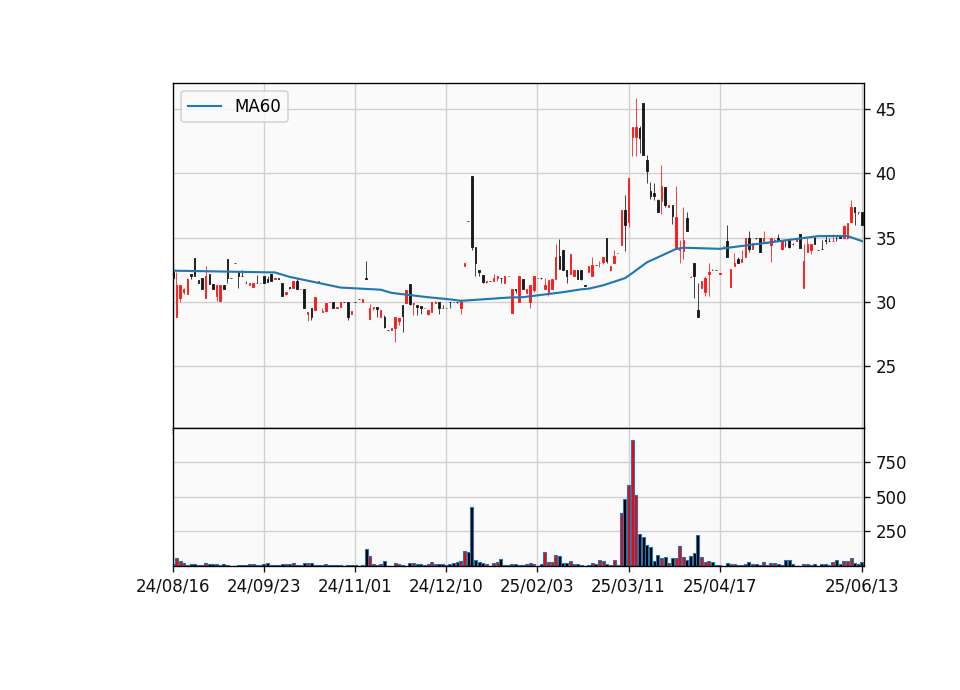Select the 24/11/01 date label
960x690 pixels.
pyautogui.click(x=354, y=586)
